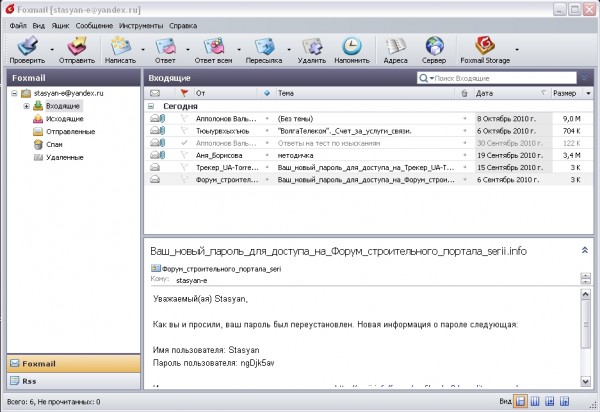The image size is (600, 412).
Task: Click the Проверить mail icon
Action: click(x=27, y=47)
